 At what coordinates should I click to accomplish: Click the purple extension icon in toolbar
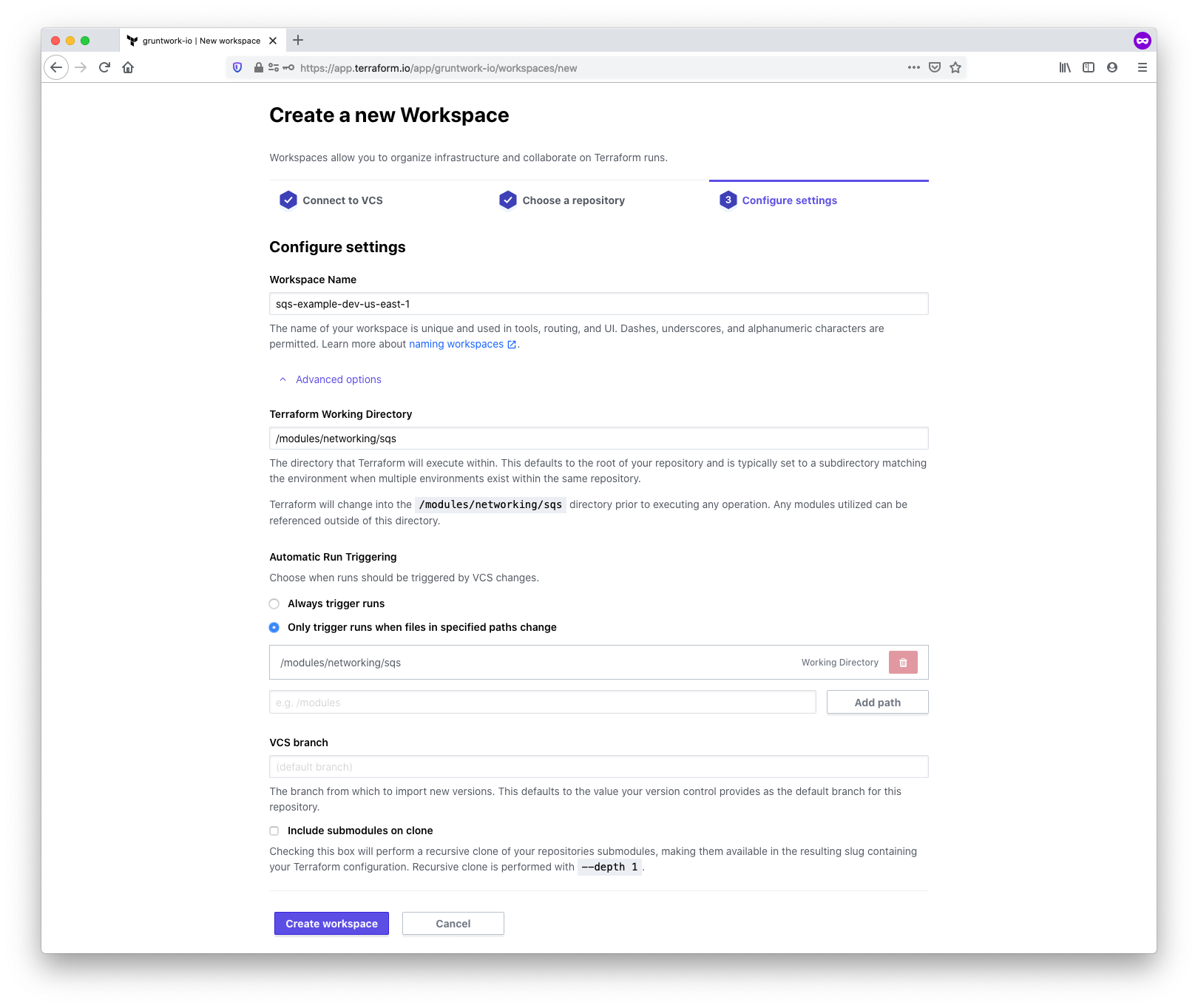[1143, 41]
